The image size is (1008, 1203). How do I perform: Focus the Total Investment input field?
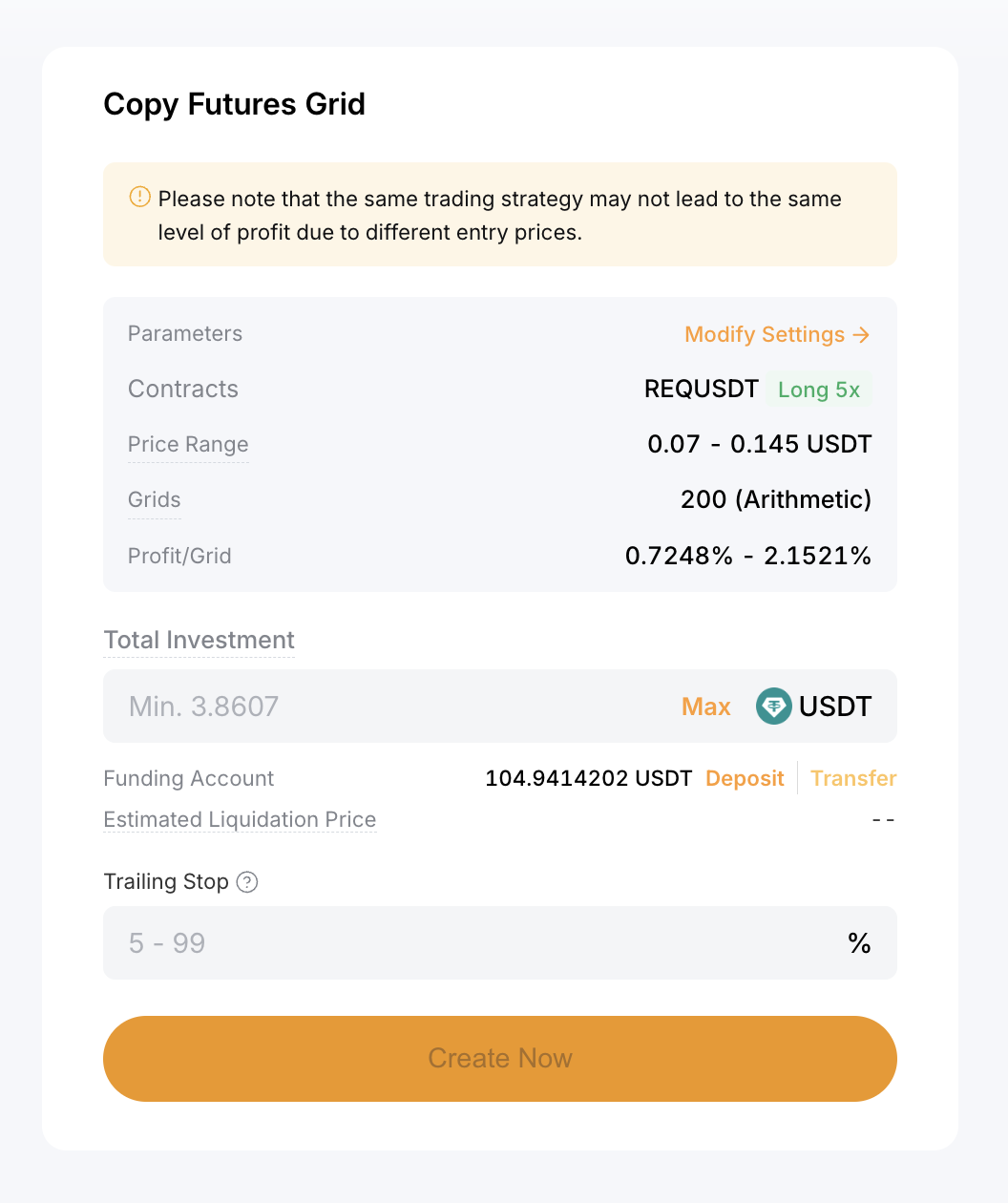tap(500, 707)
